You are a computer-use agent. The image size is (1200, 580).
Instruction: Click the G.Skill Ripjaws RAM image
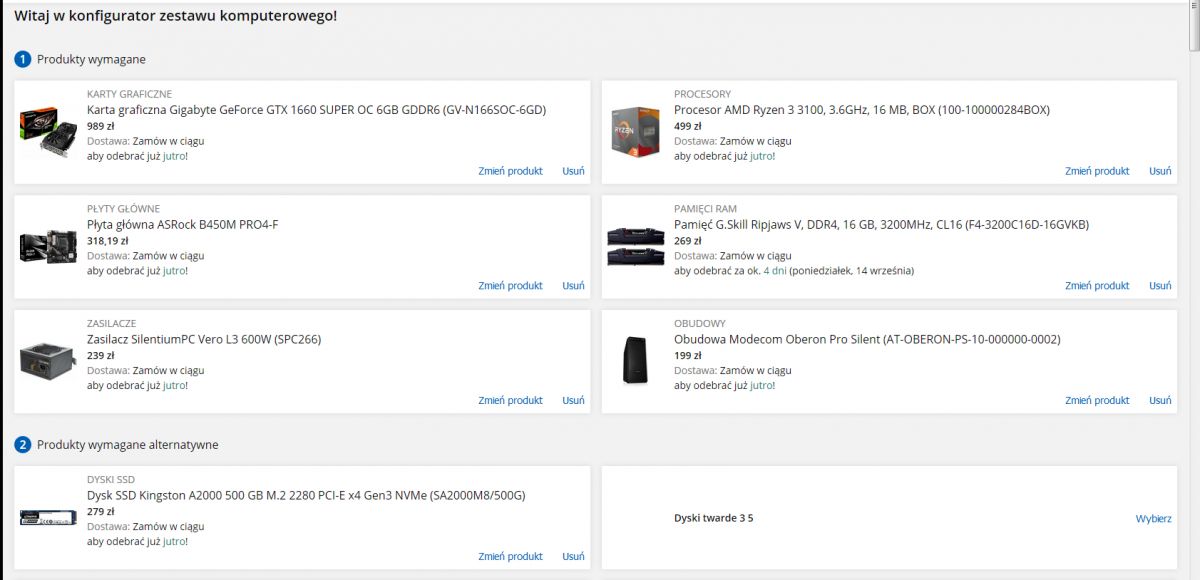635,246
